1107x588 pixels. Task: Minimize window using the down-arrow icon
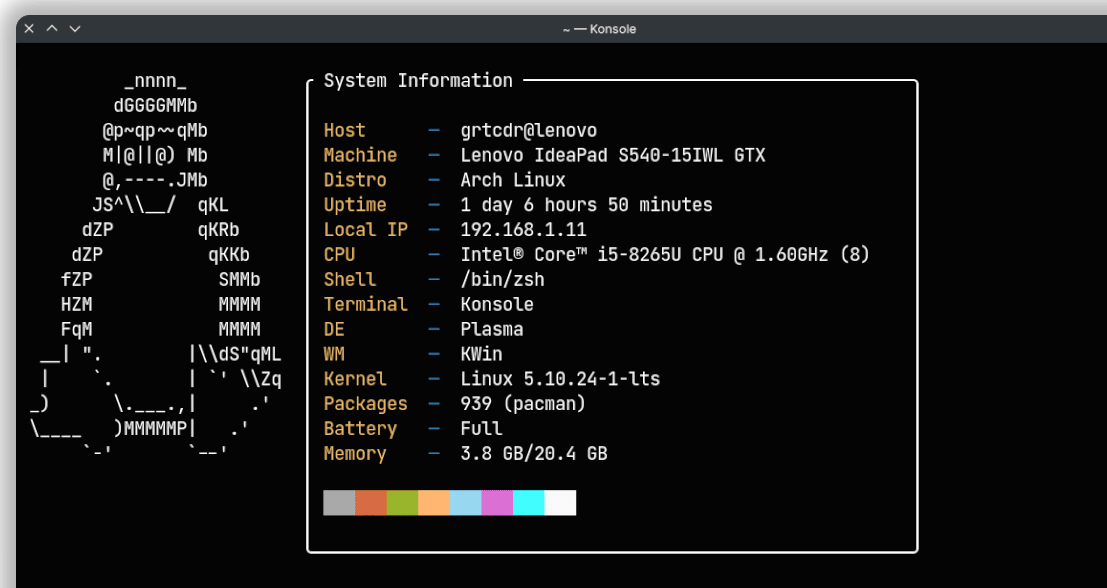76,29
